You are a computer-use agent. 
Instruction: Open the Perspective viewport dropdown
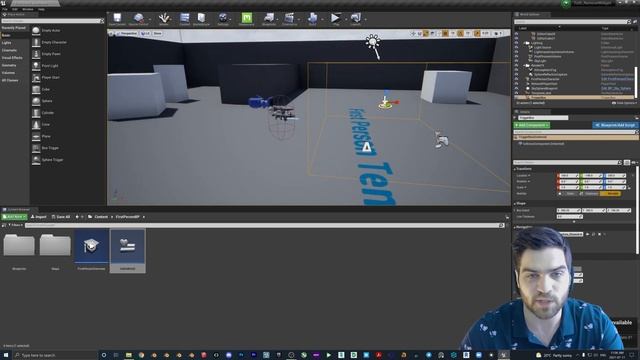coord(127,33)
